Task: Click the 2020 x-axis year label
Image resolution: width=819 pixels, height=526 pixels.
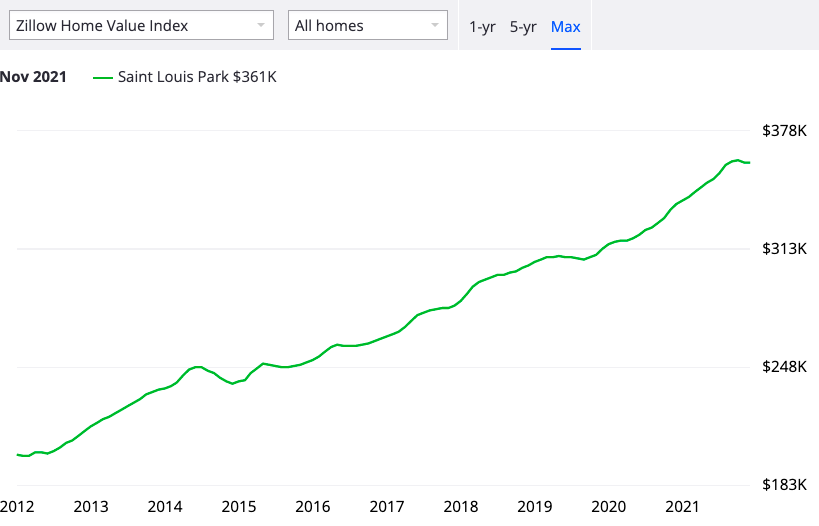Action: (609, 507)
